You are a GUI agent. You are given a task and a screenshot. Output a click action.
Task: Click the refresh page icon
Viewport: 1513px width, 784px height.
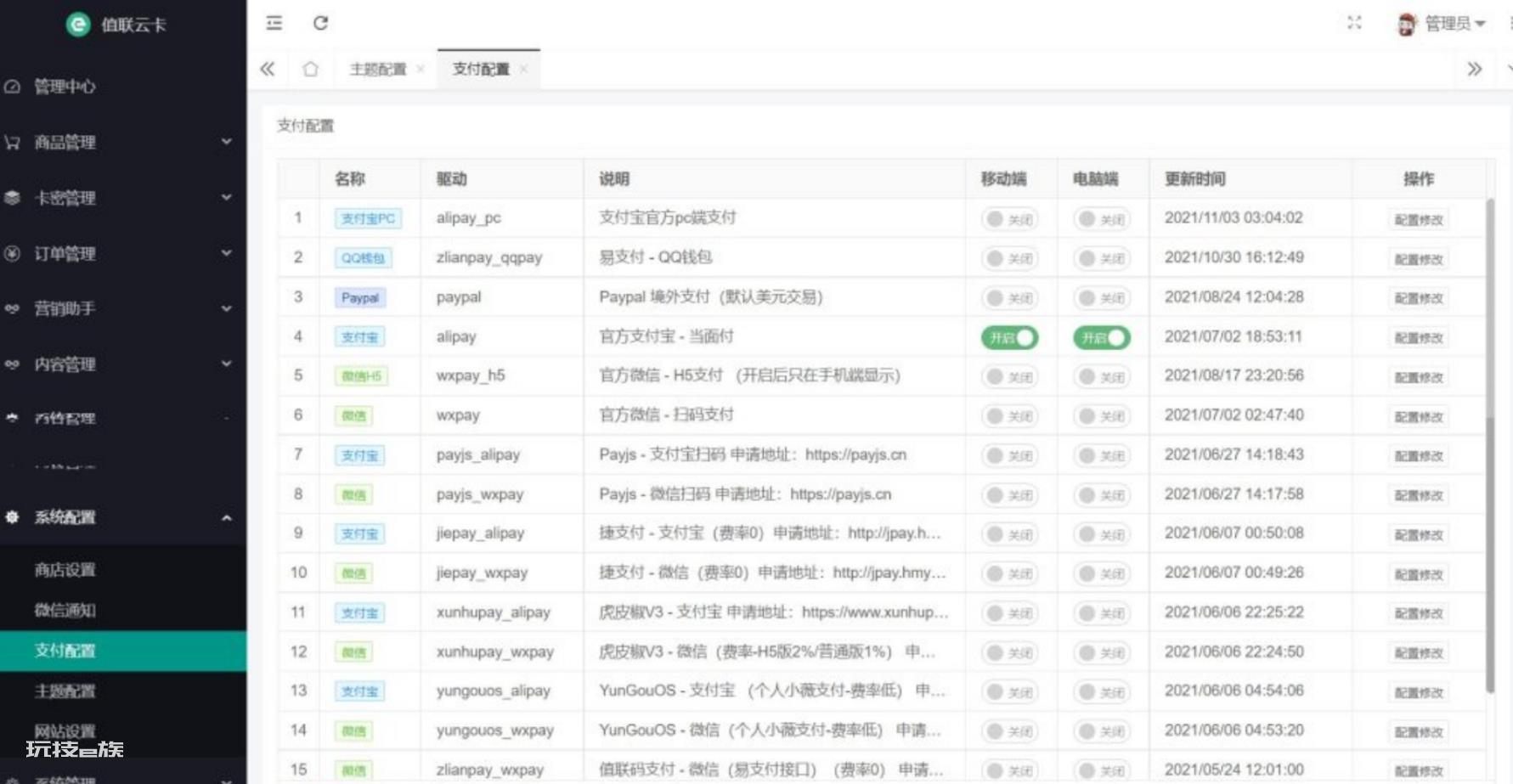[x=320, y=23]
